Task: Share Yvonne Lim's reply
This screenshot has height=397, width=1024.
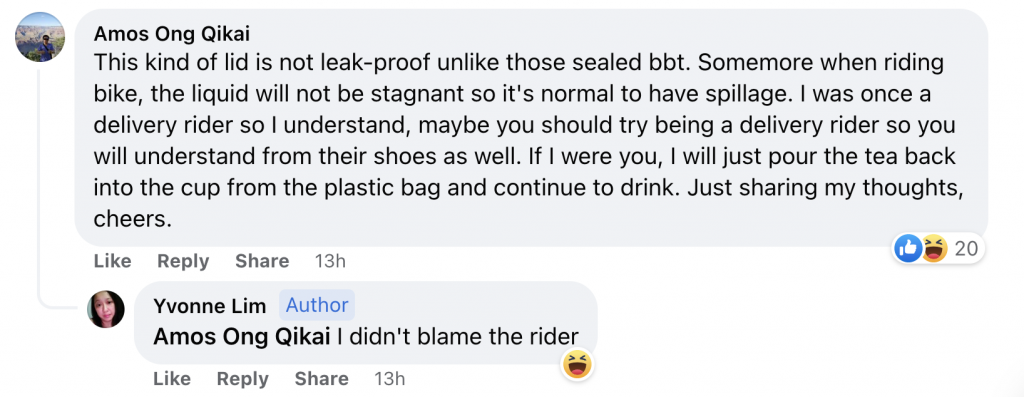Action: click(x=321, y=379)
